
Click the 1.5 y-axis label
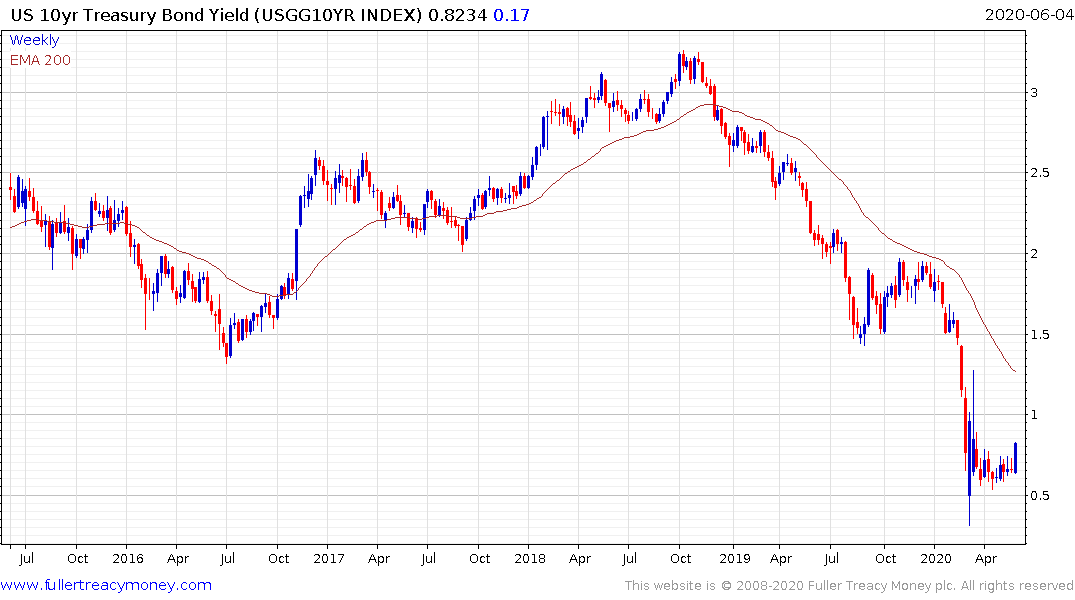pos(1040,335)
